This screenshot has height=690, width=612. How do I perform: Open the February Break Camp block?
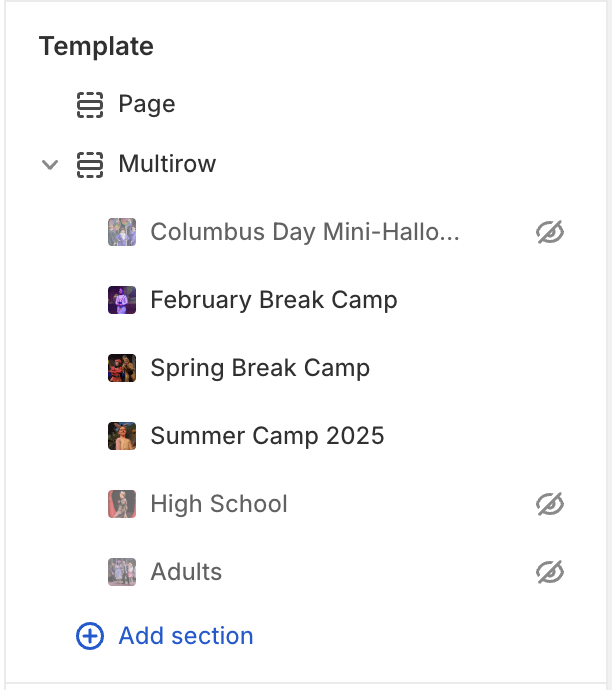273,300
